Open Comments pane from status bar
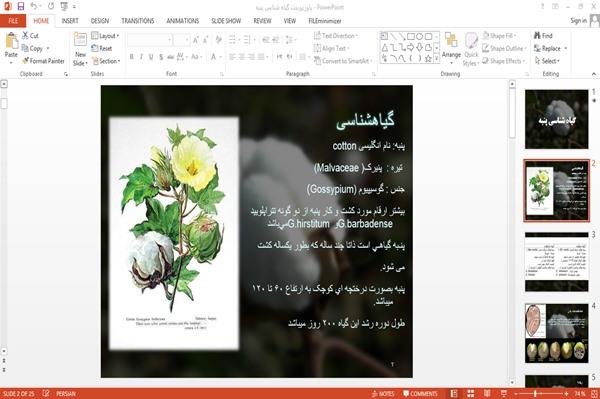The width and height of the screenshot is (600, 399). pos(420,394)
